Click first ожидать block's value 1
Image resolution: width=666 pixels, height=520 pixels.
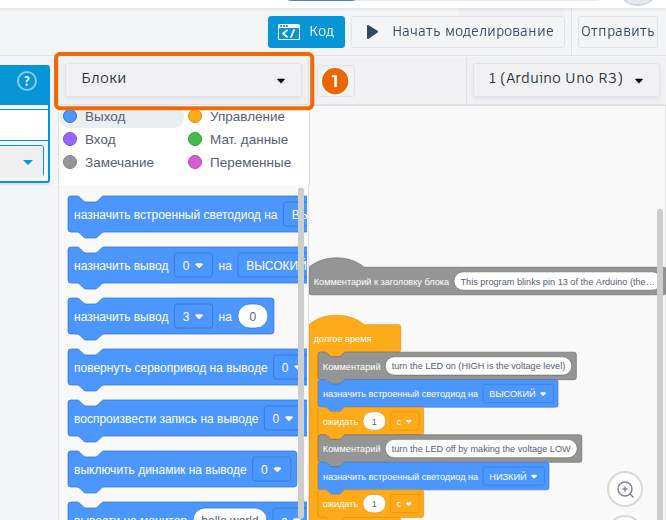coord(374,422)
